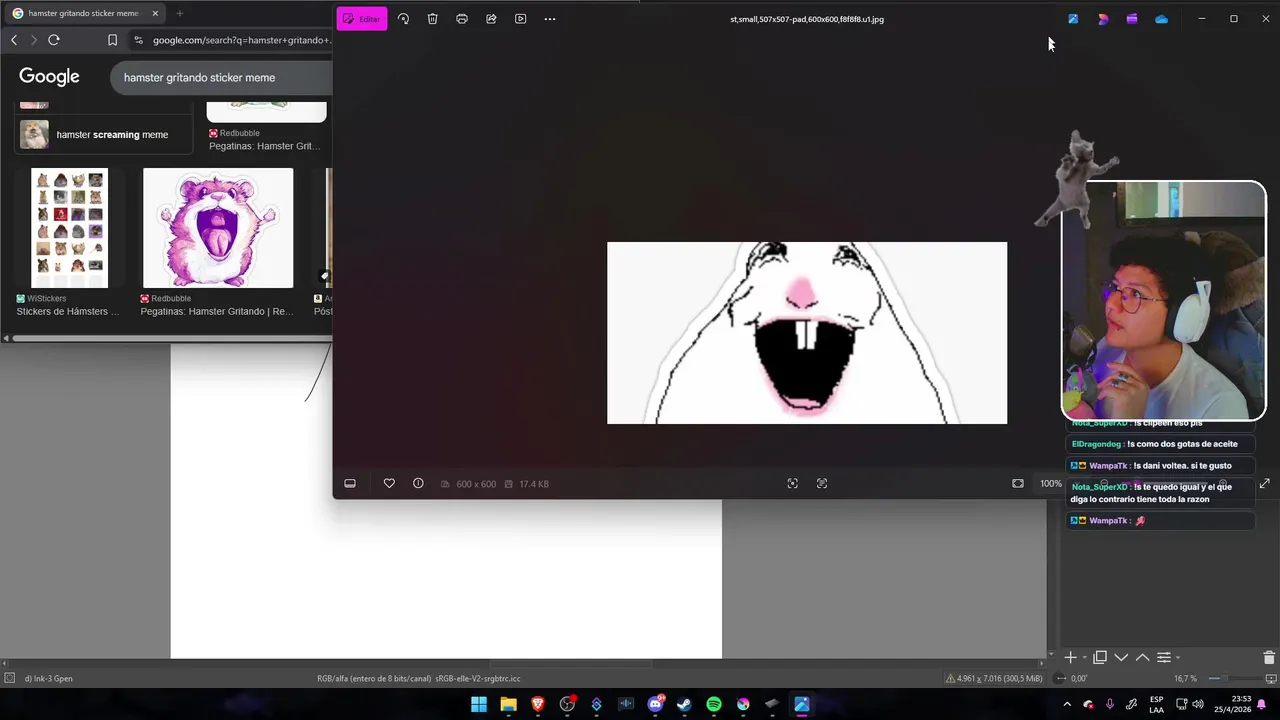Open OneDrive cloud icon in Photos title bar
Screen dimensions: 1280x720
pos(1161,19)
